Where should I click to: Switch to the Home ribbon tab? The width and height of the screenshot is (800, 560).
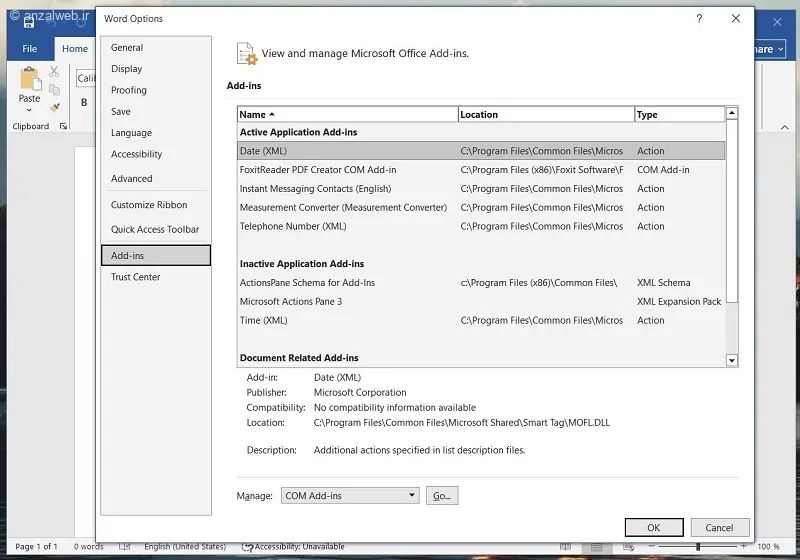(x=75, y=49)
